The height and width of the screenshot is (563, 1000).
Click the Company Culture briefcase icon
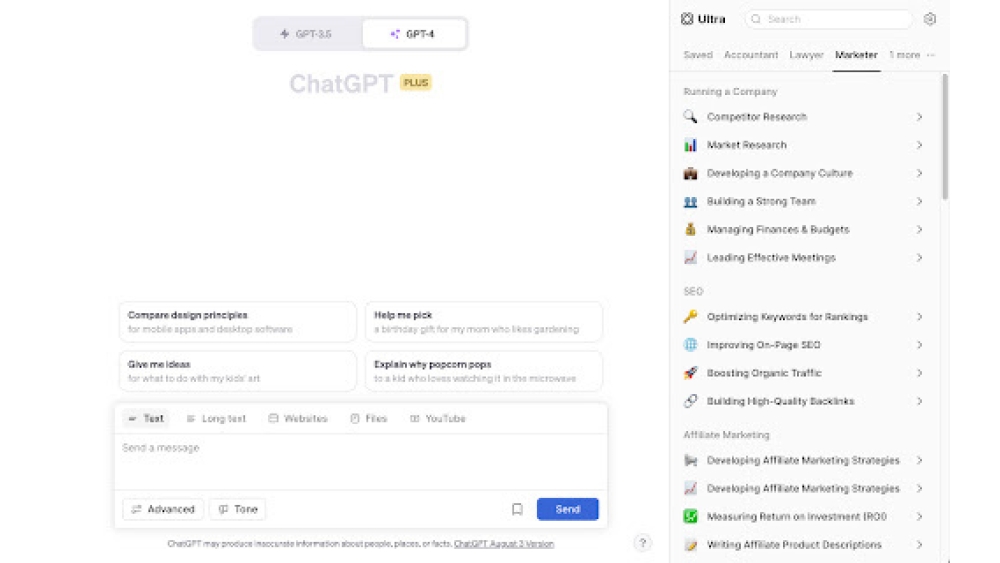[690, 173]
